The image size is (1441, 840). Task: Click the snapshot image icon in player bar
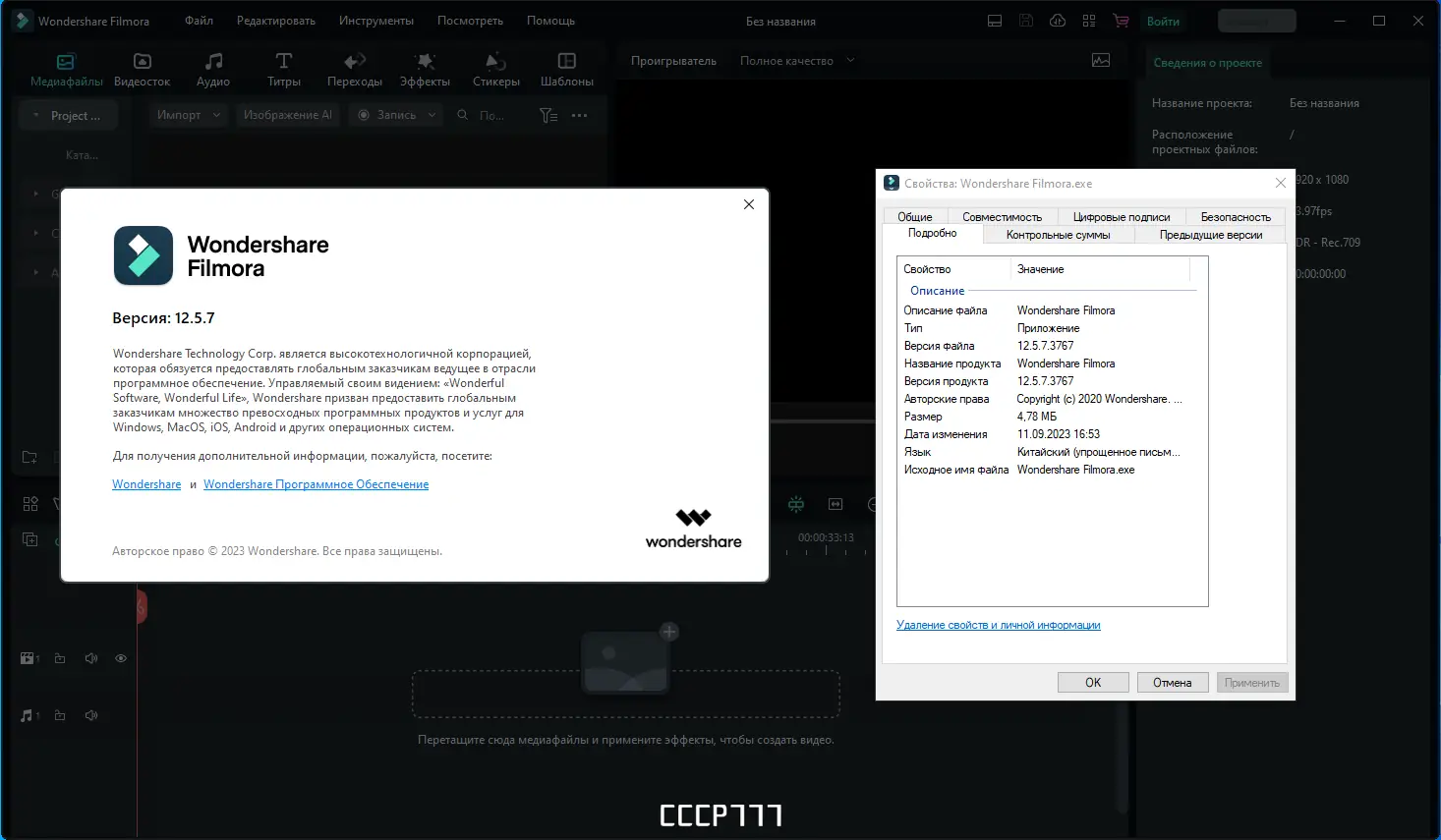(1101, 61)
